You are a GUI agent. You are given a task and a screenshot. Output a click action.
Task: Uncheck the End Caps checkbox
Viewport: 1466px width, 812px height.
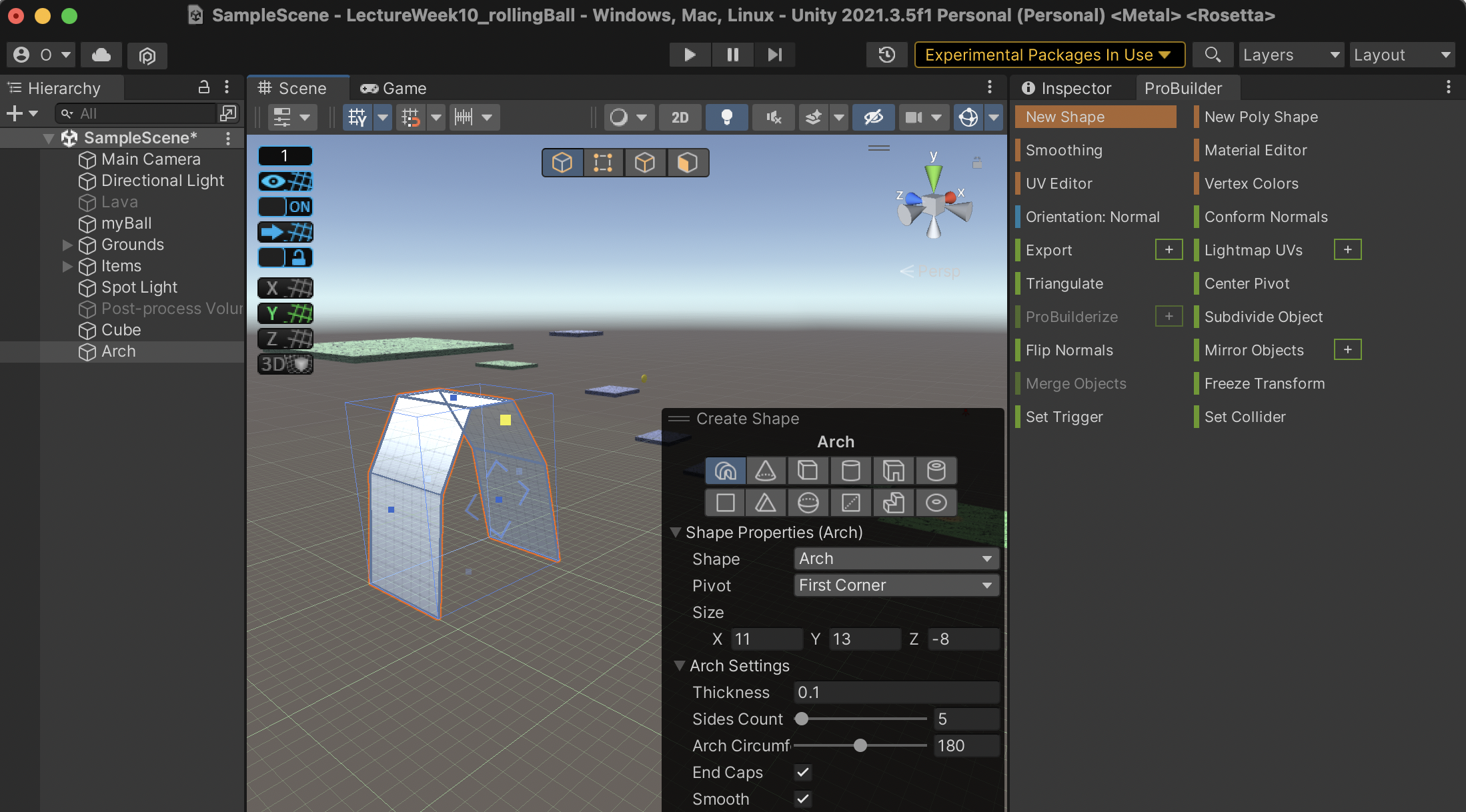pyautogui.click(x=803, y=772)
